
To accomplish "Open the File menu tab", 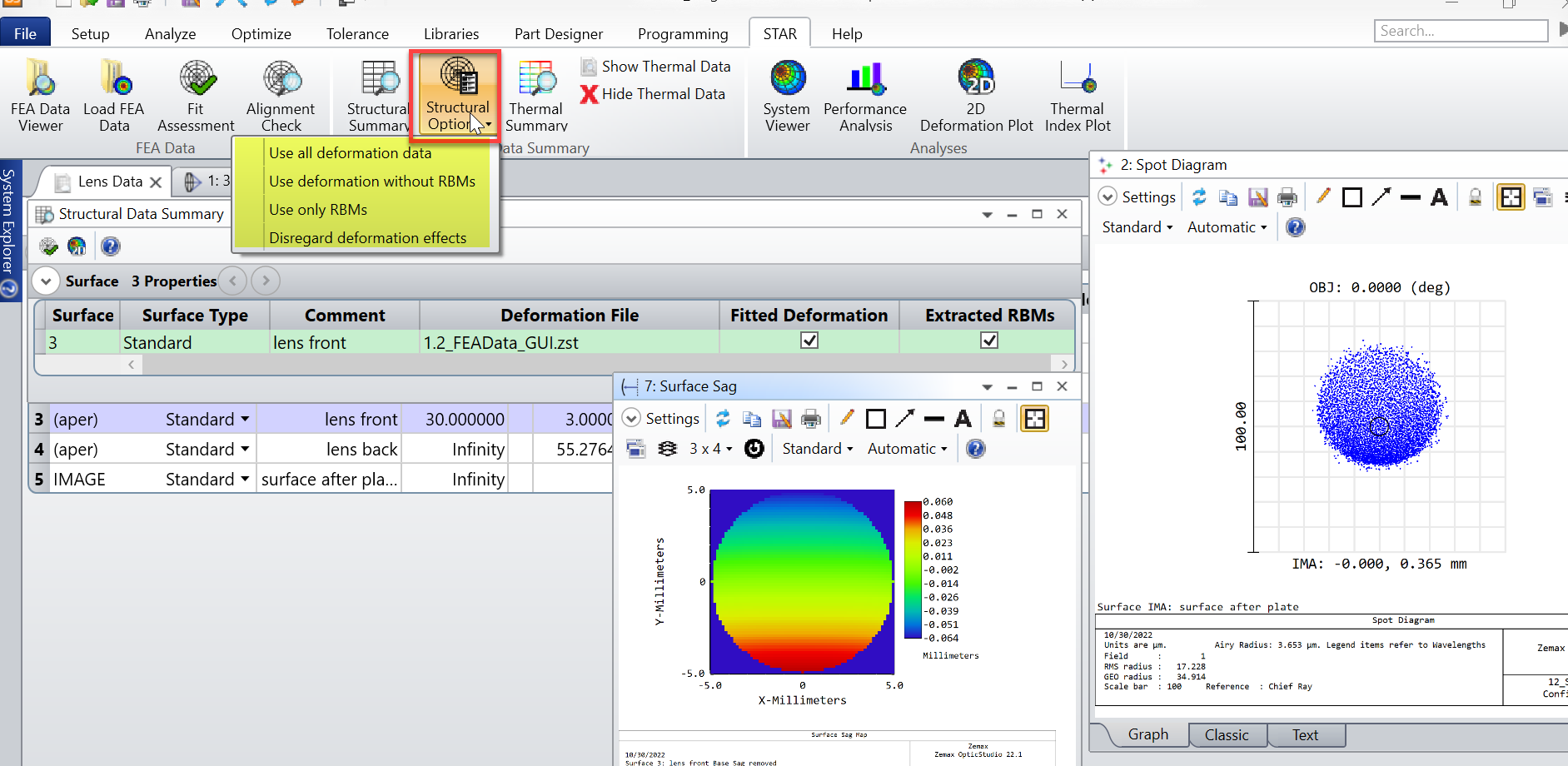I will click(25, 33).
